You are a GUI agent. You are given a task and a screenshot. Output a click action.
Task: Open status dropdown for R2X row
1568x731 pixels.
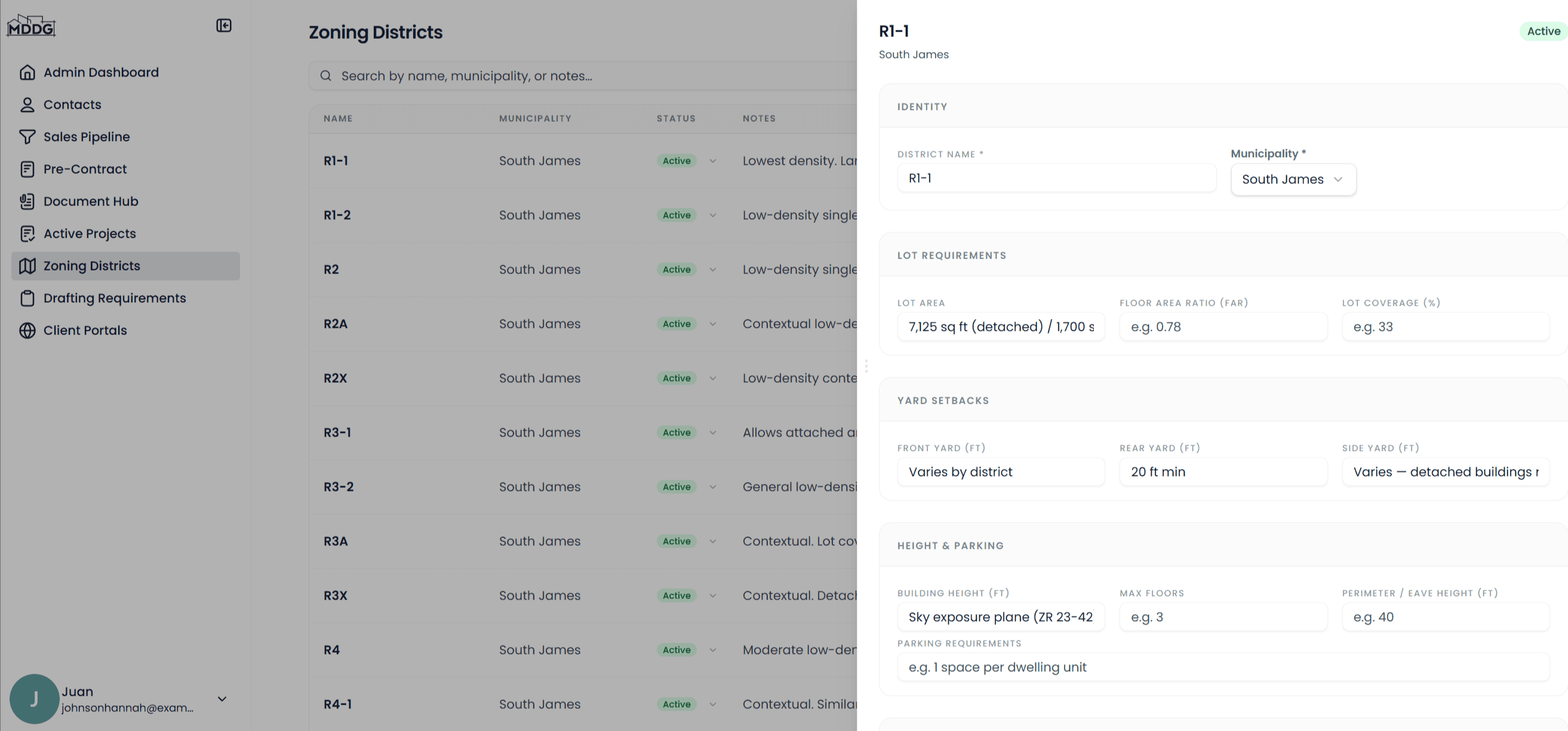(x=712, y=379)
